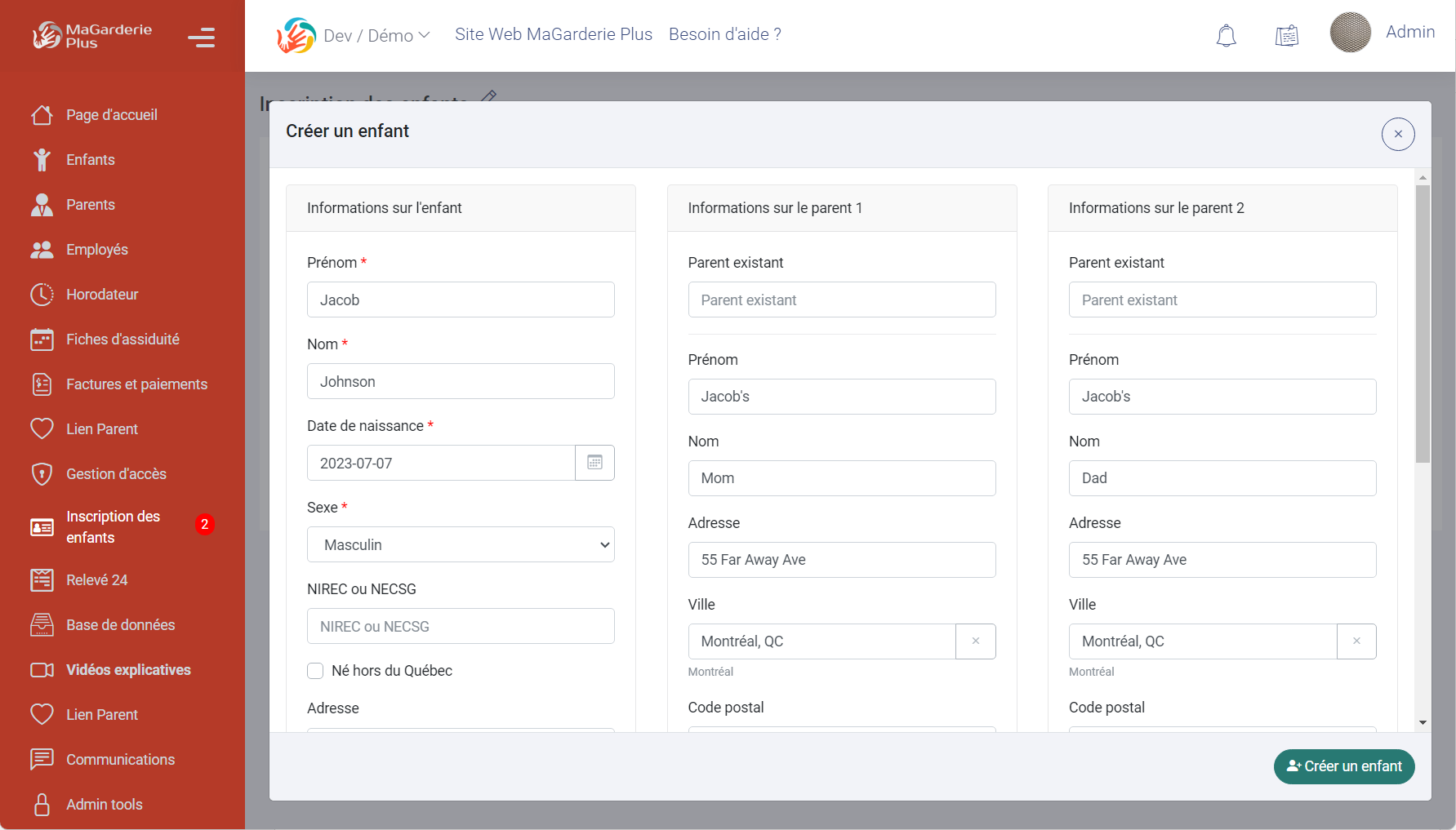Viewport: 1456px width, 830px height.
Task: Close the Créer un enfant dialog
Action: pos(1397,135)
